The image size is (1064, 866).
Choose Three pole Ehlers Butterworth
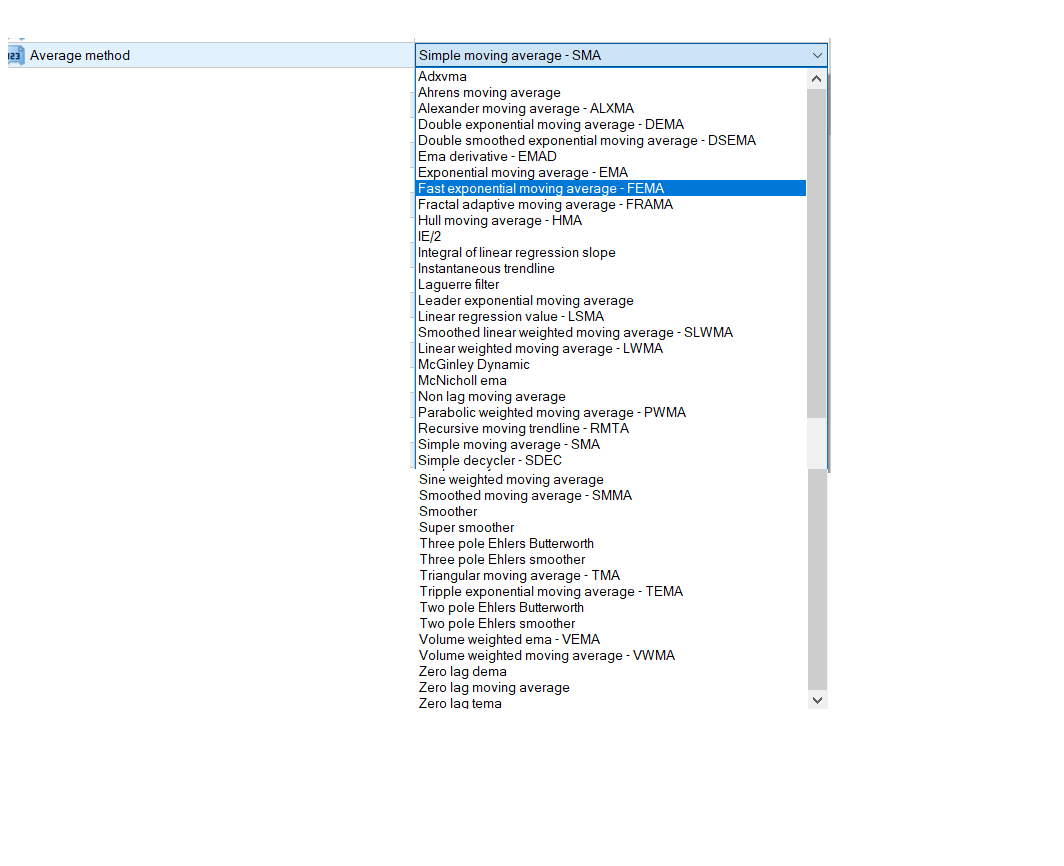[507, 544]
